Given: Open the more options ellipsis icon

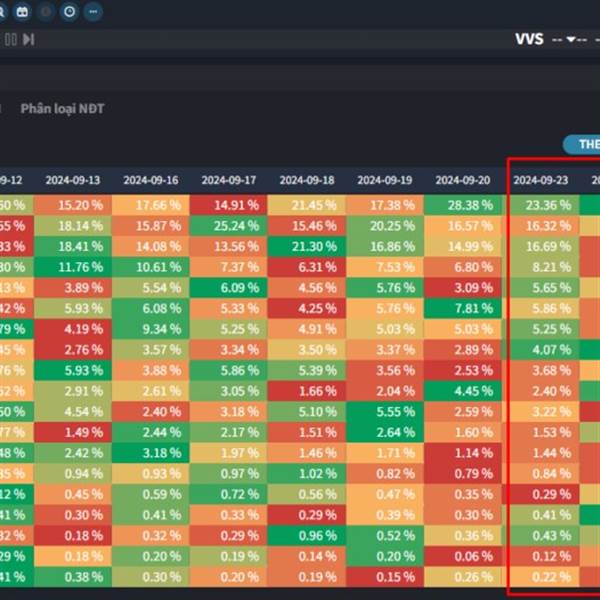Looking at the screenshot, I should click(93, 11).
